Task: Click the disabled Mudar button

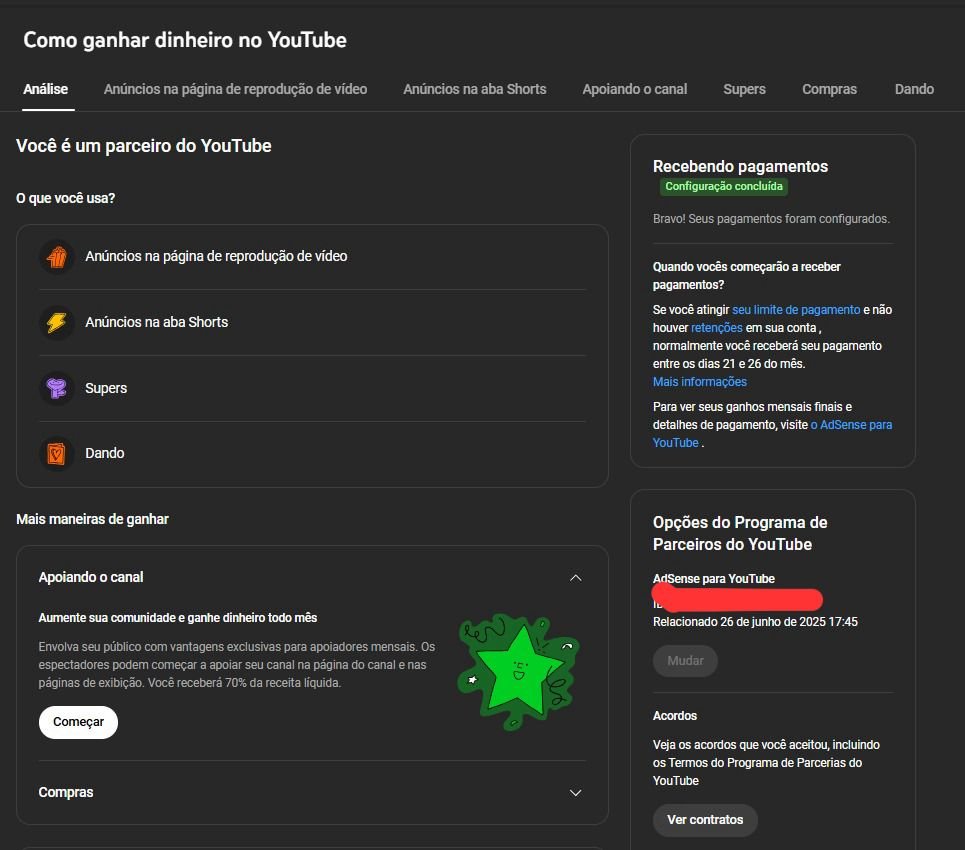Action: point(685,661)
